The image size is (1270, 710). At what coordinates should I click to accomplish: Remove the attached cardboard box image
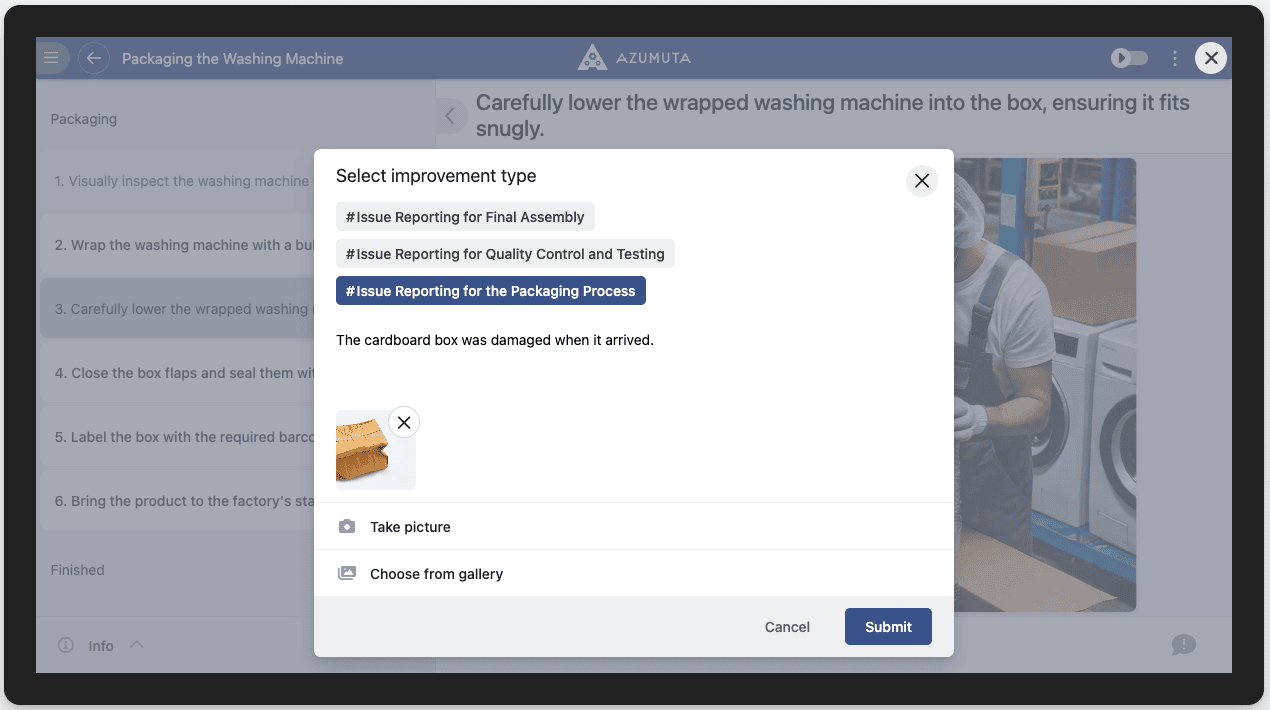(404, 423)
